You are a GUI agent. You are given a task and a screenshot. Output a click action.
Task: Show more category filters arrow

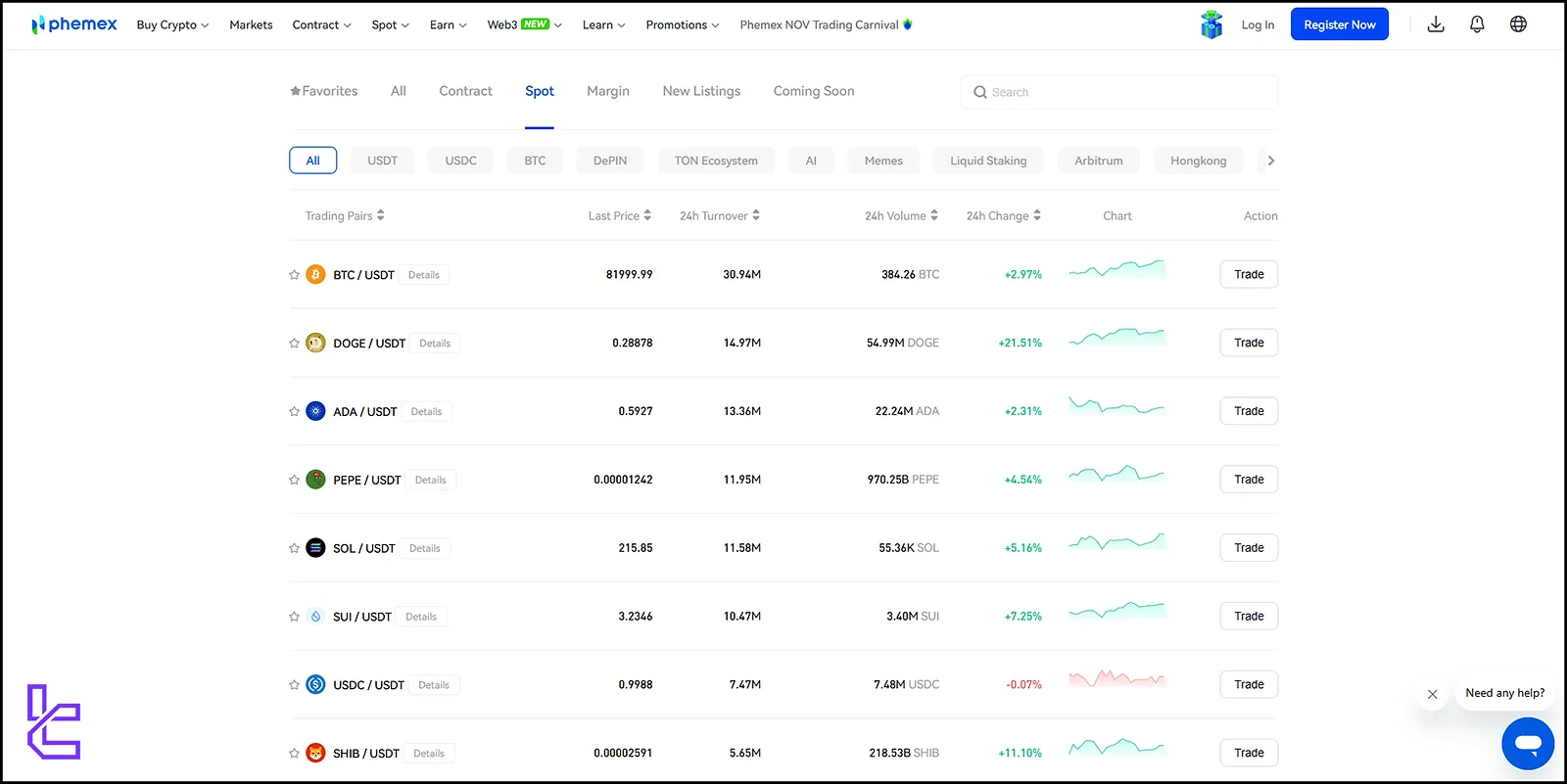pos(1270,161)
